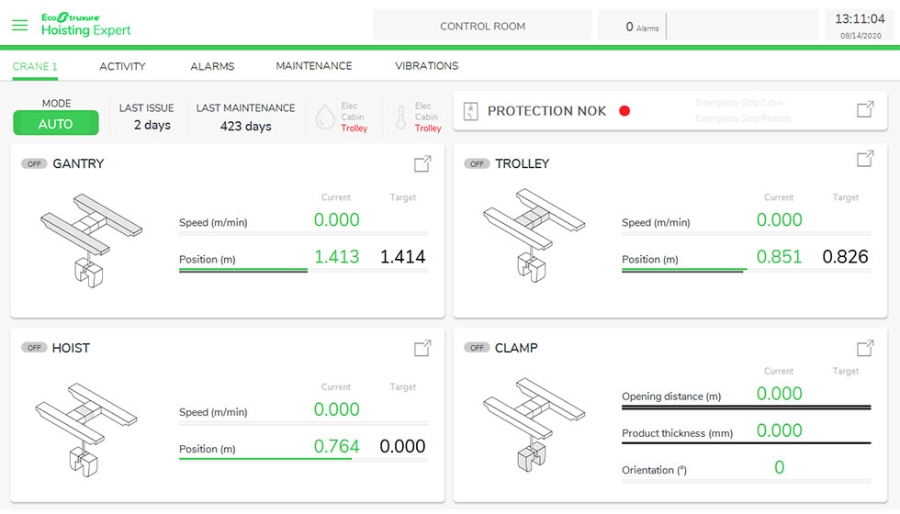Open the Vibrations tab
Viewport: 900px width, 514px height.
(x=427, y=66)
